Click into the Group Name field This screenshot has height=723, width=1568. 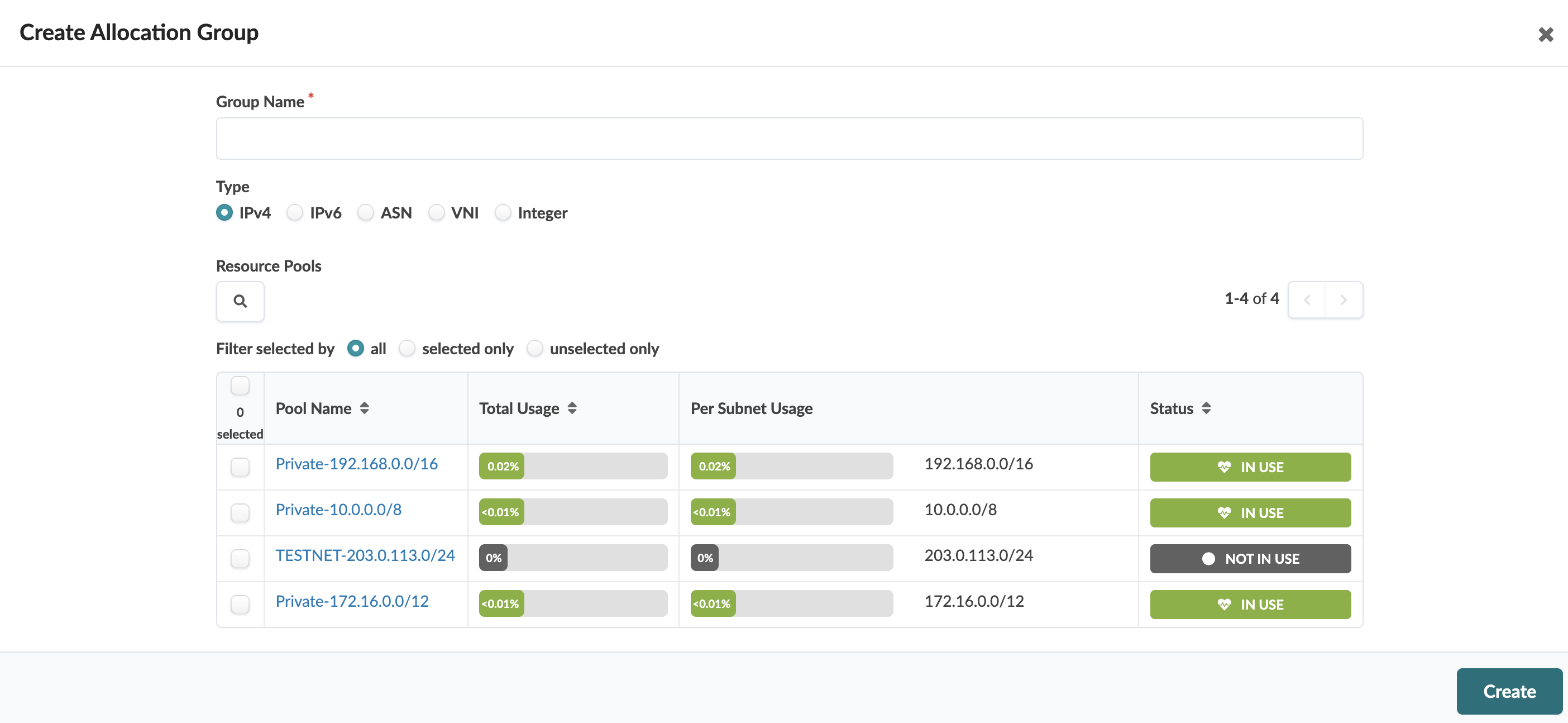(789, 139)
